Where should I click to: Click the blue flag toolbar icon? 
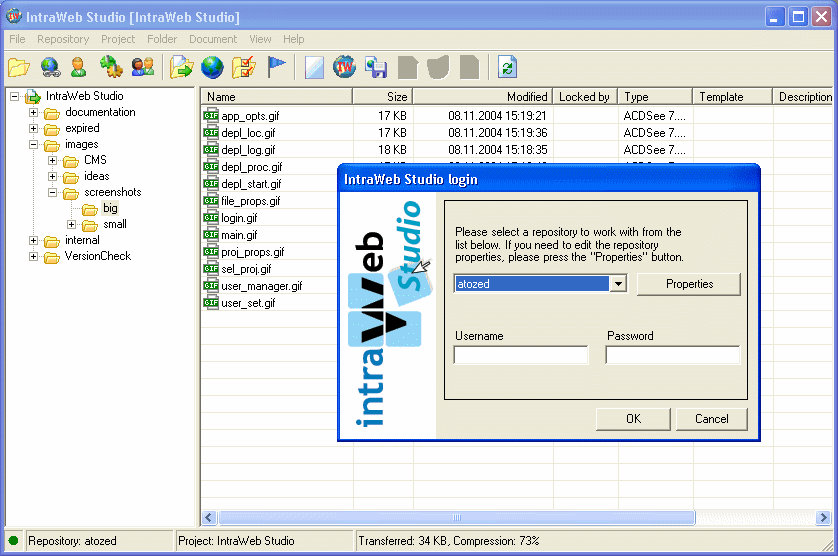[x=276, y=67]
